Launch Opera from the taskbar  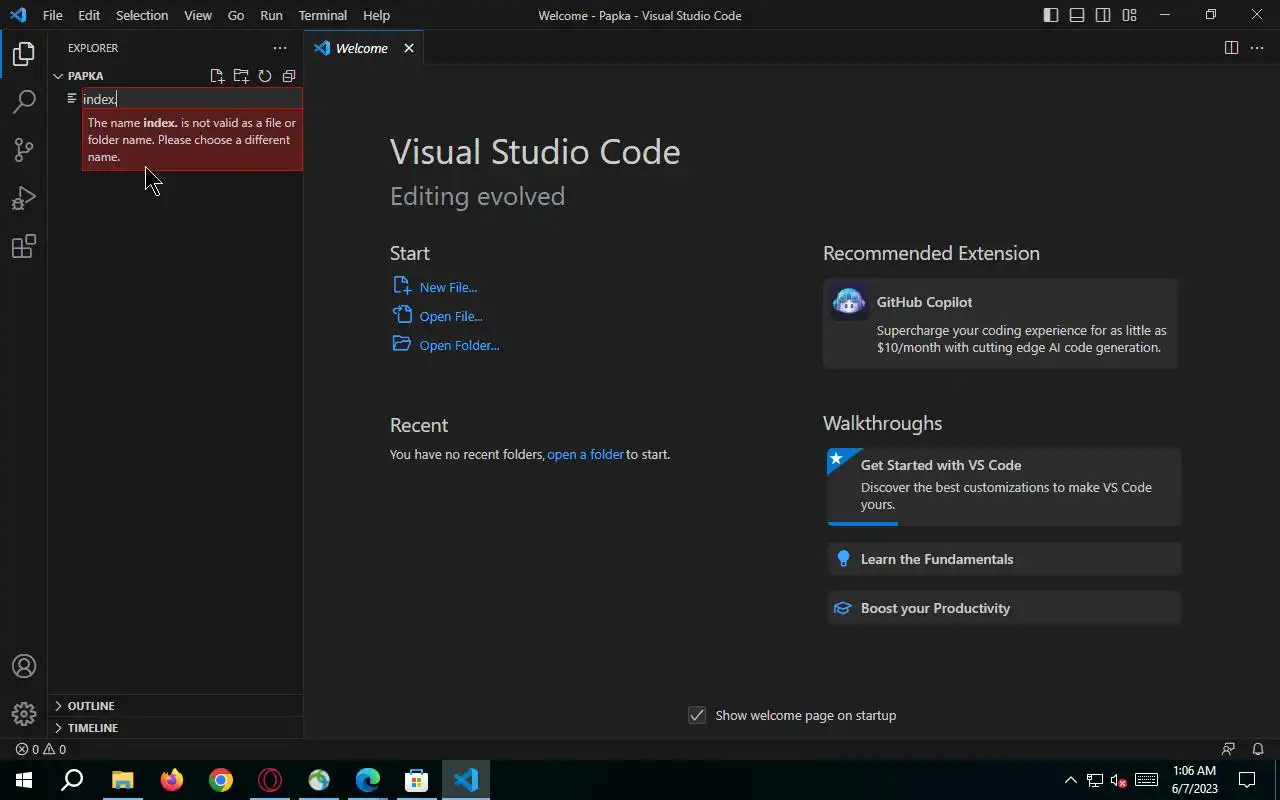coord(269,780)
